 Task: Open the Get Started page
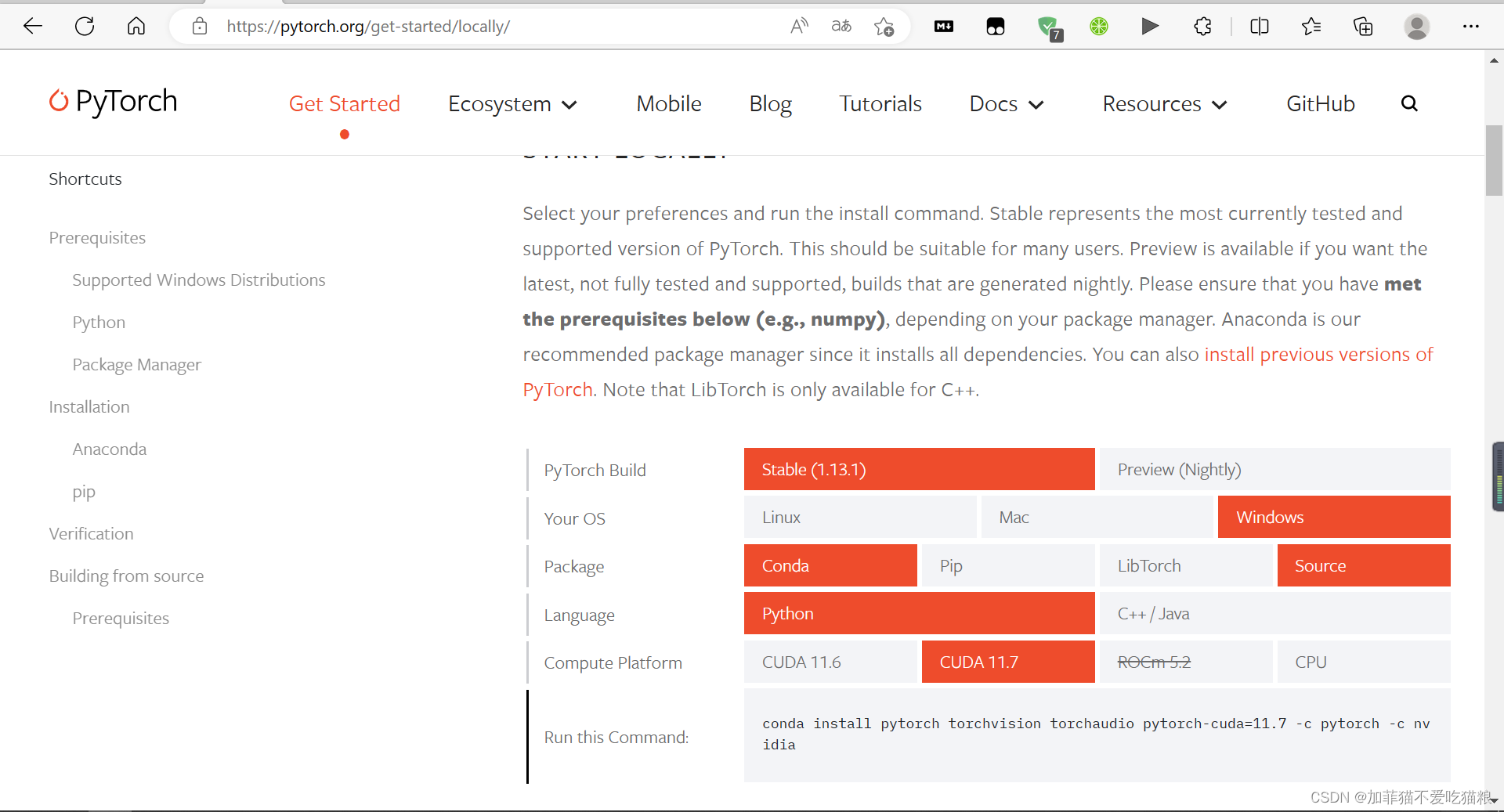click(x=345, y=104)
